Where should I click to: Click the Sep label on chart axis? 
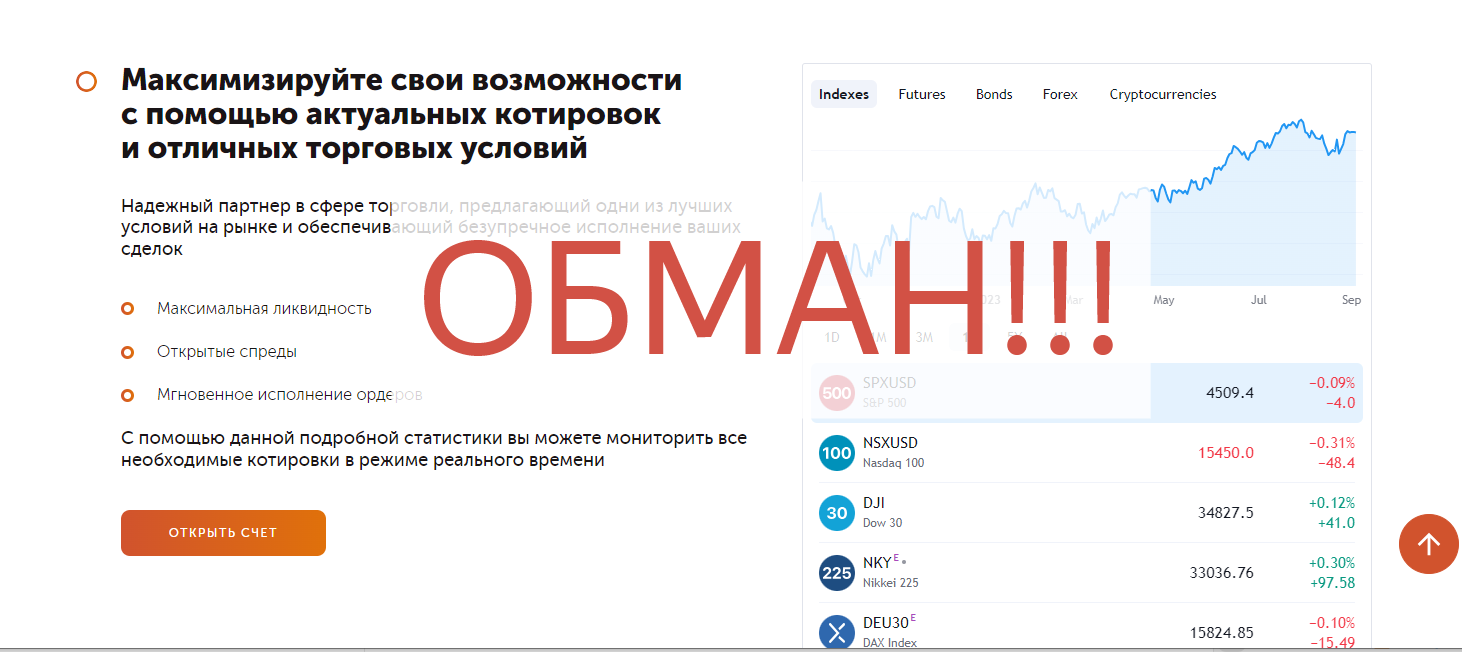click(1351, 300)
